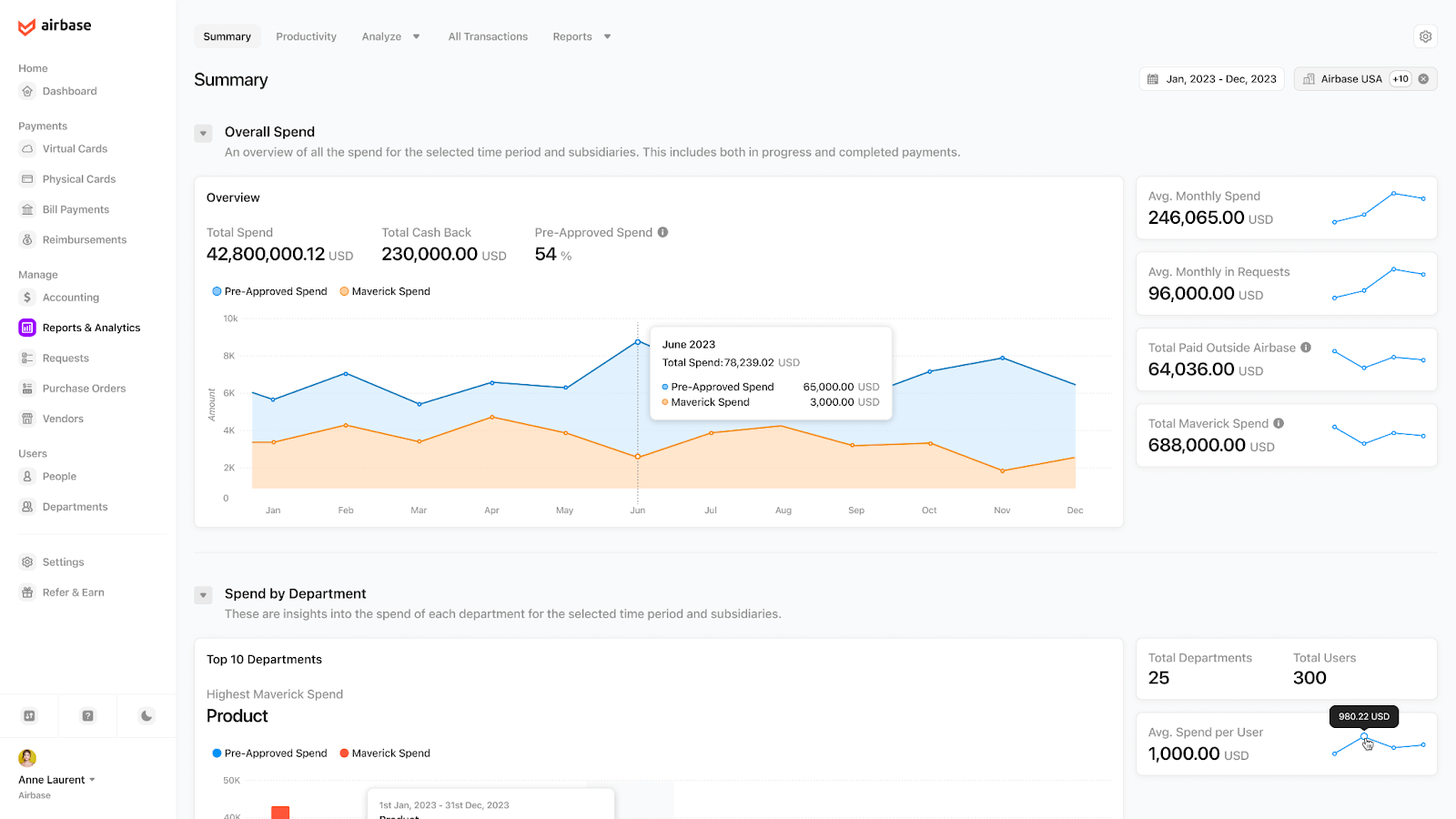Viewport: 1456px width, 819px height.
Task: Open the People page
Action: click(59, 477)
